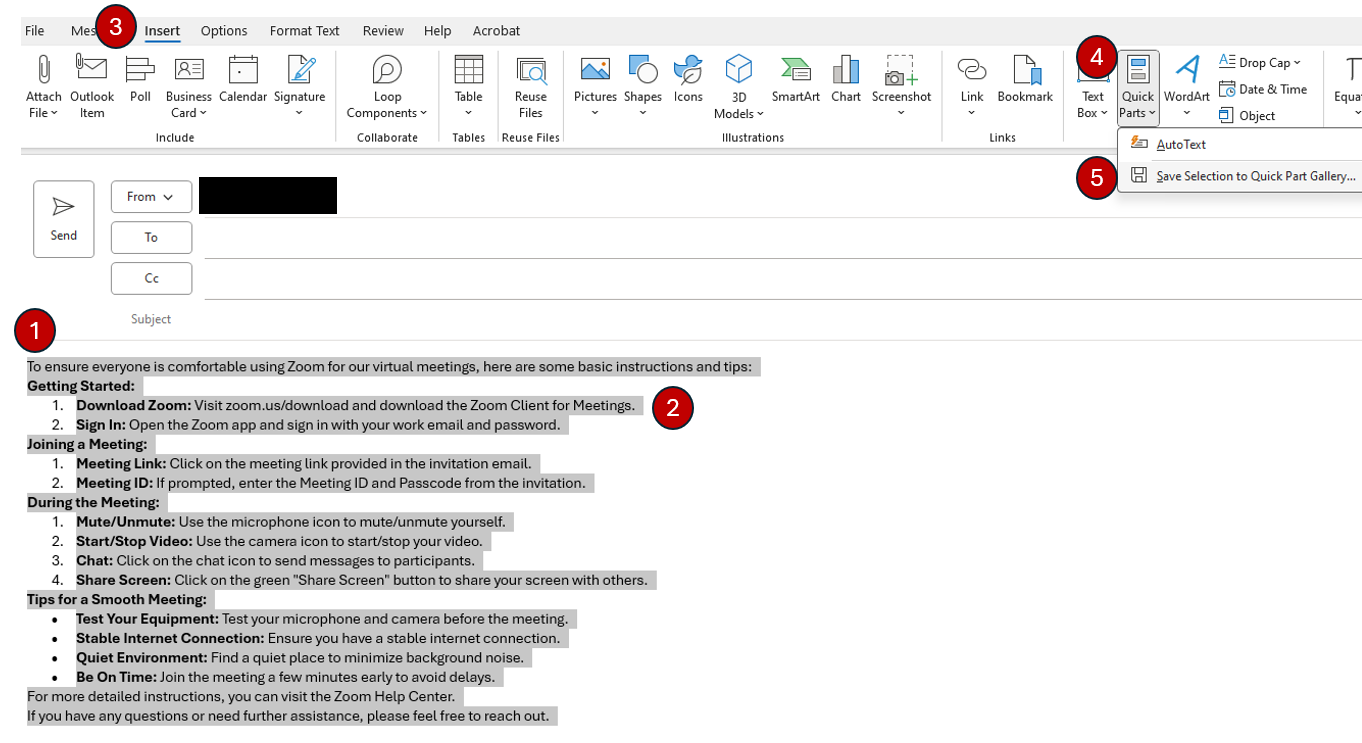Take a Screenshot from the ribbon
Viewport: 1362px width, 743px height.
[x=901, y=86]
